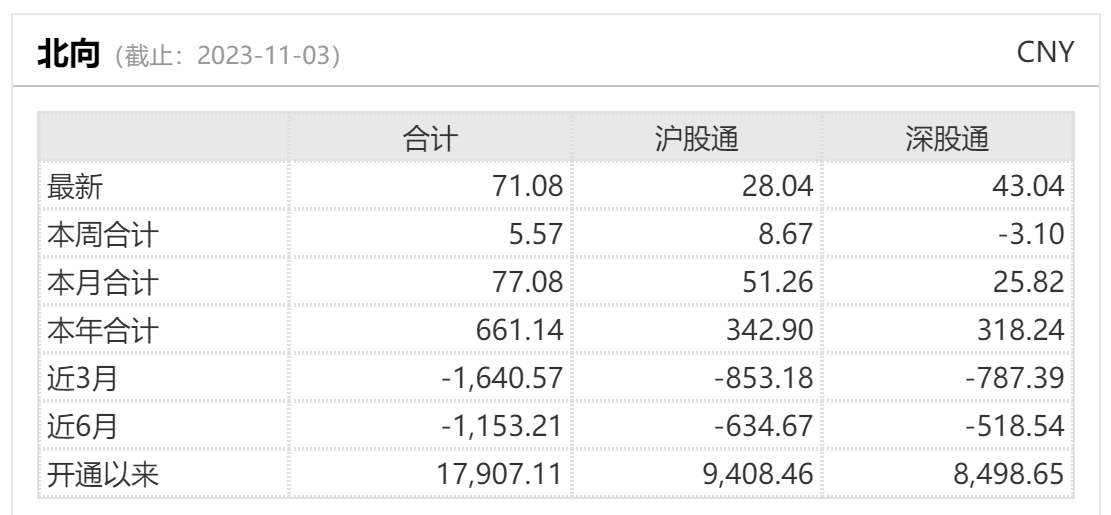Click the 51.26 monthly 沪股通 value
Screen dimensions: 1111x515
point(779,284)
